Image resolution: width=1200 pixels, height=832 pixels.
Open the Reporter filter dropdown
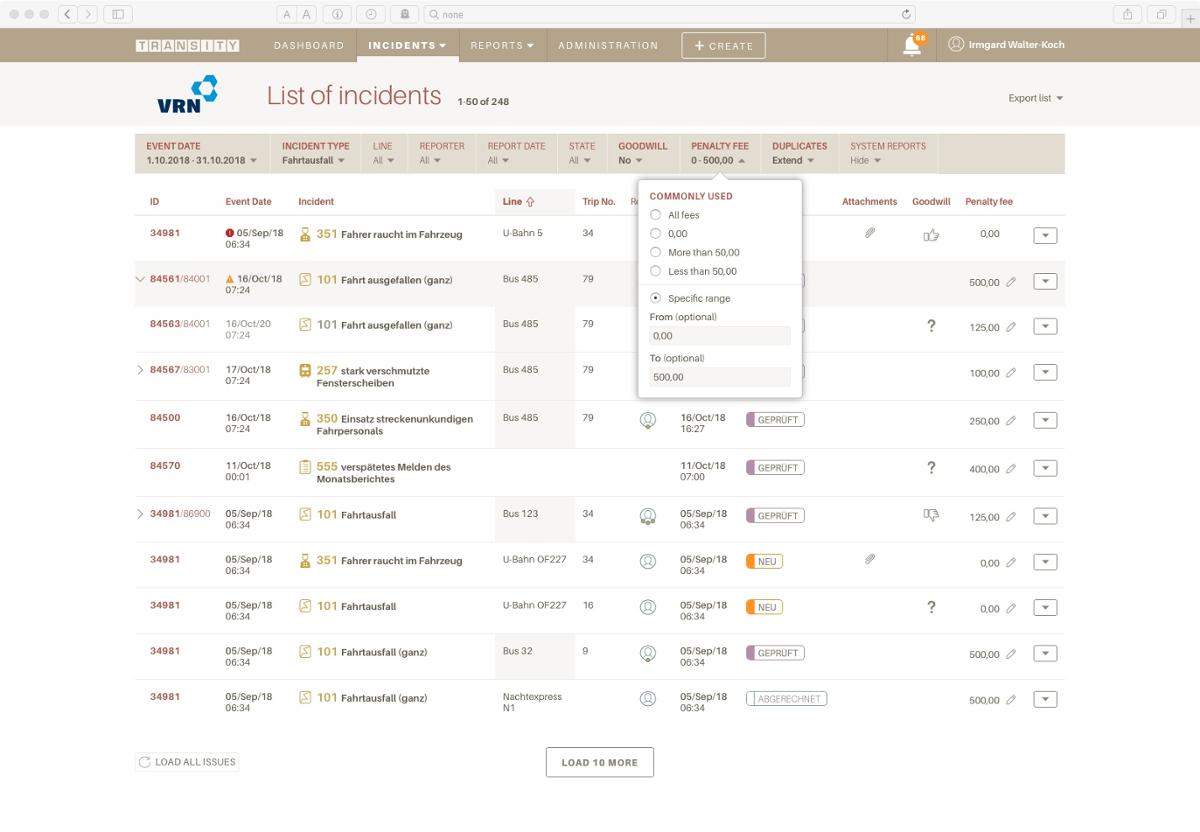[x=441, y=153]
